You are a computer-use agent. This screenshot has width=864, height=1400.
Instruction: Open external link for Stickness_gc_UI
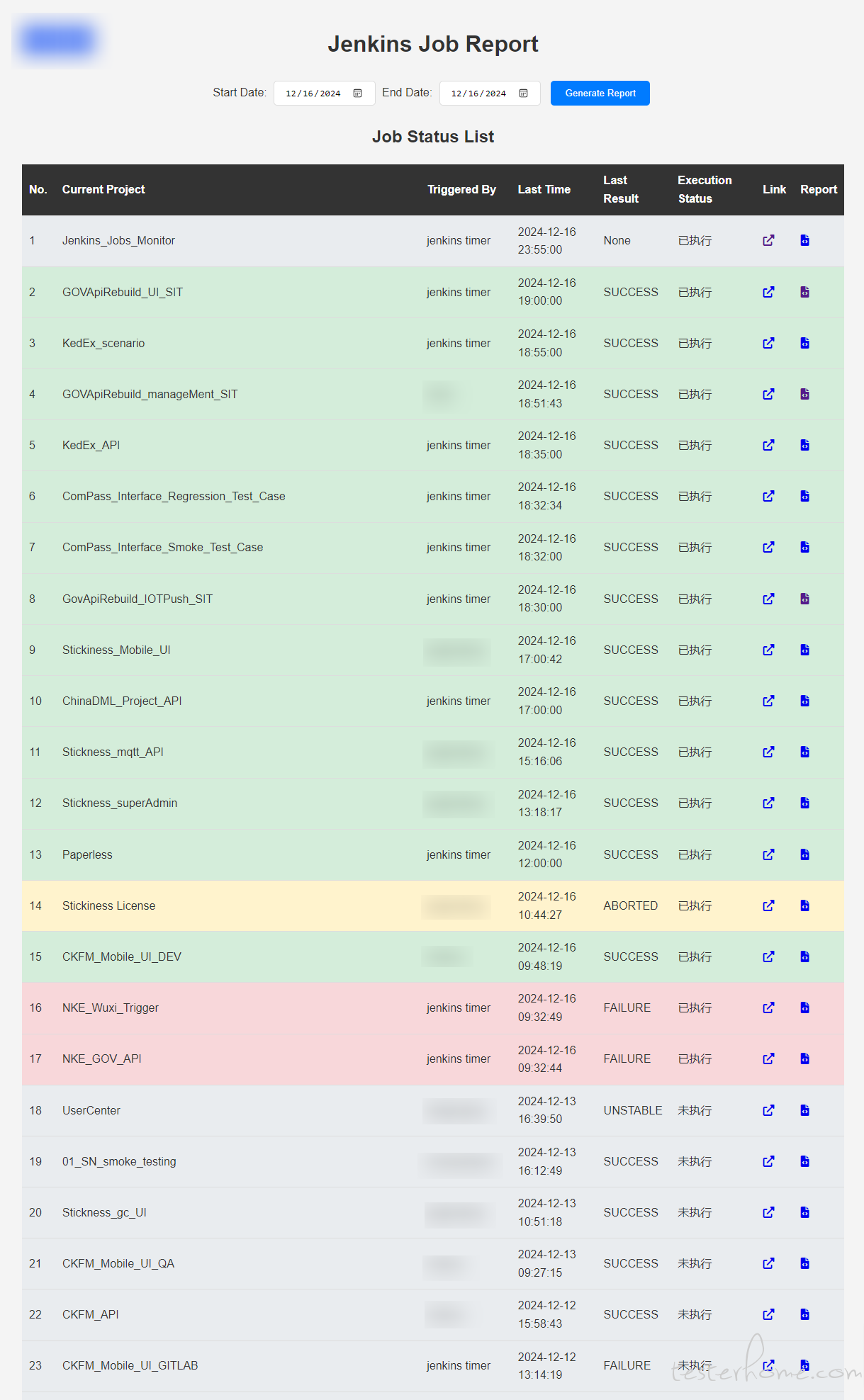point(768,1212)
